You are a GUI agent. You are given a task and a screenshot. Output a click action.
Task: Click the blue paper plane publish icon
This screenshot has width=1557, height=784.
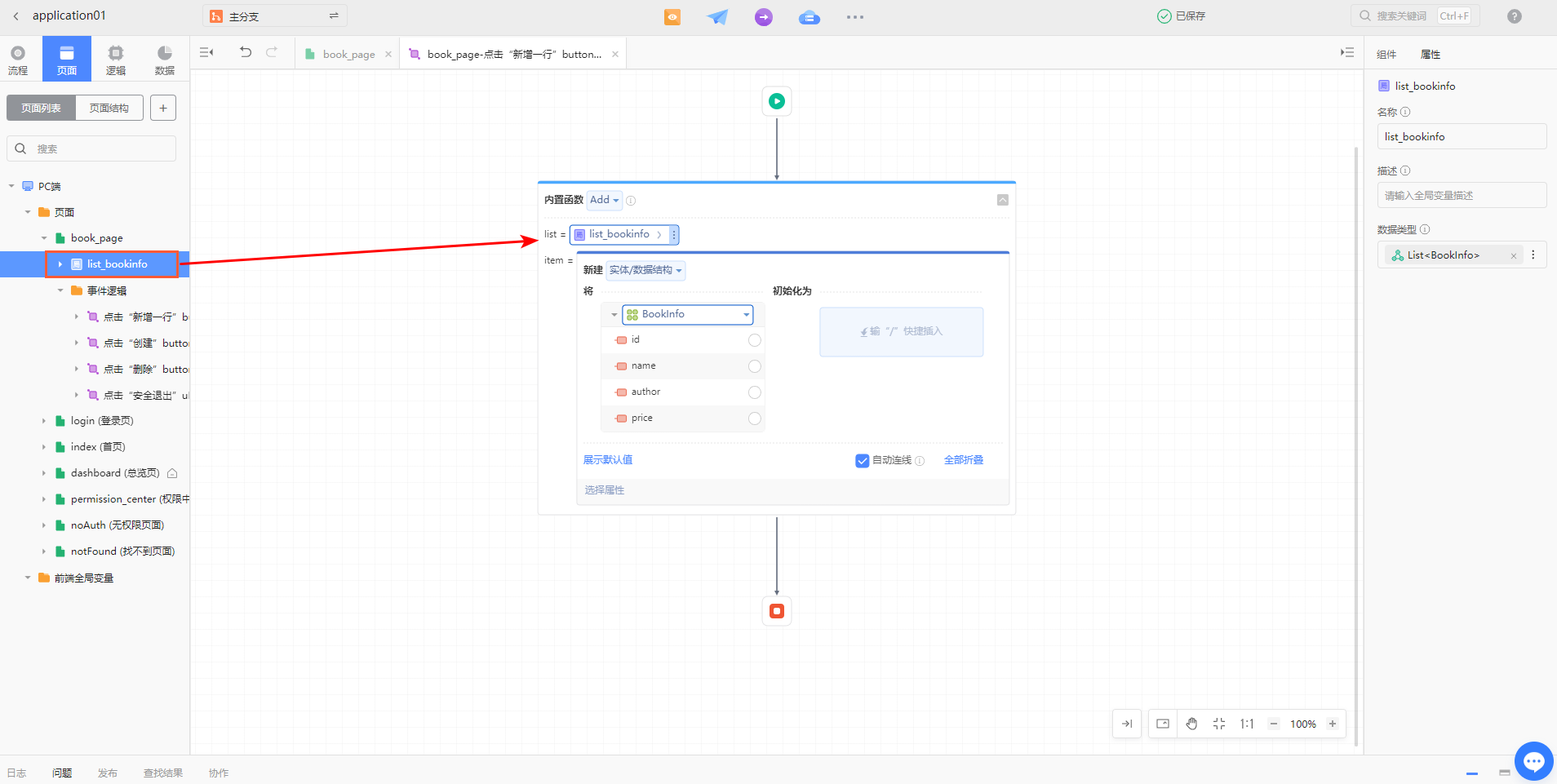(x=718, y=17)
